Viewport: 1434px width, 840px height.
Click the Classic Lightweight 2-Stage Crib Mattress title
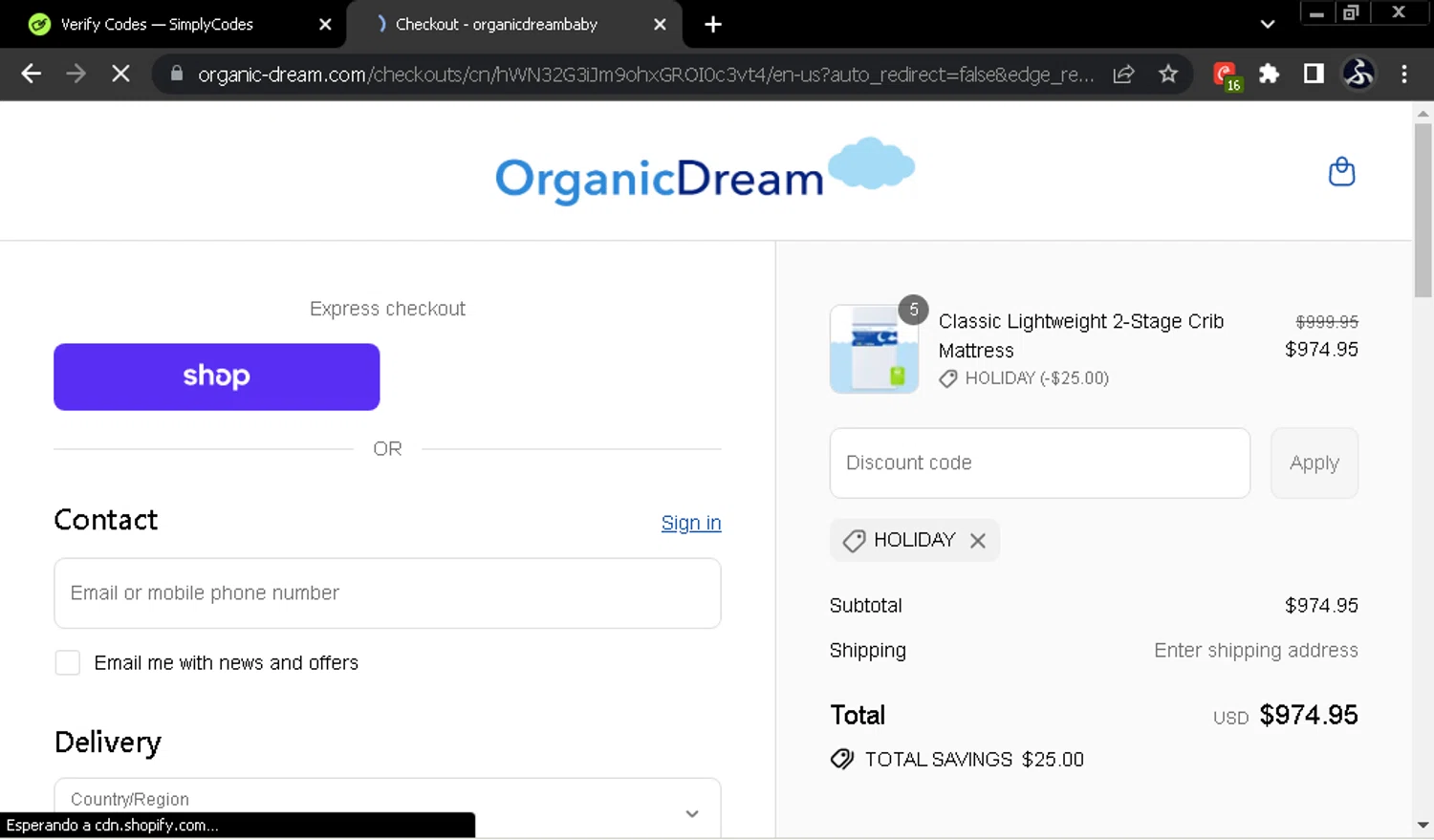(x=1080, y=335)
